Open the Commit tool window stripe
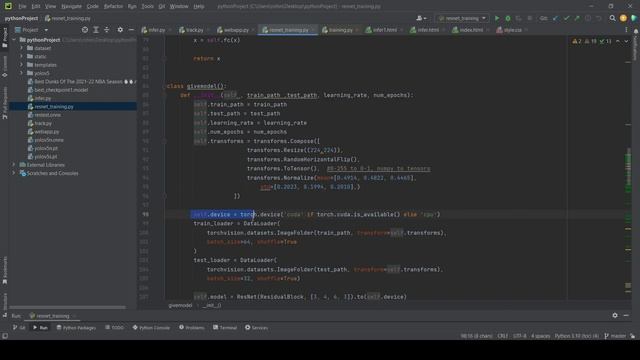 (4, 67)
